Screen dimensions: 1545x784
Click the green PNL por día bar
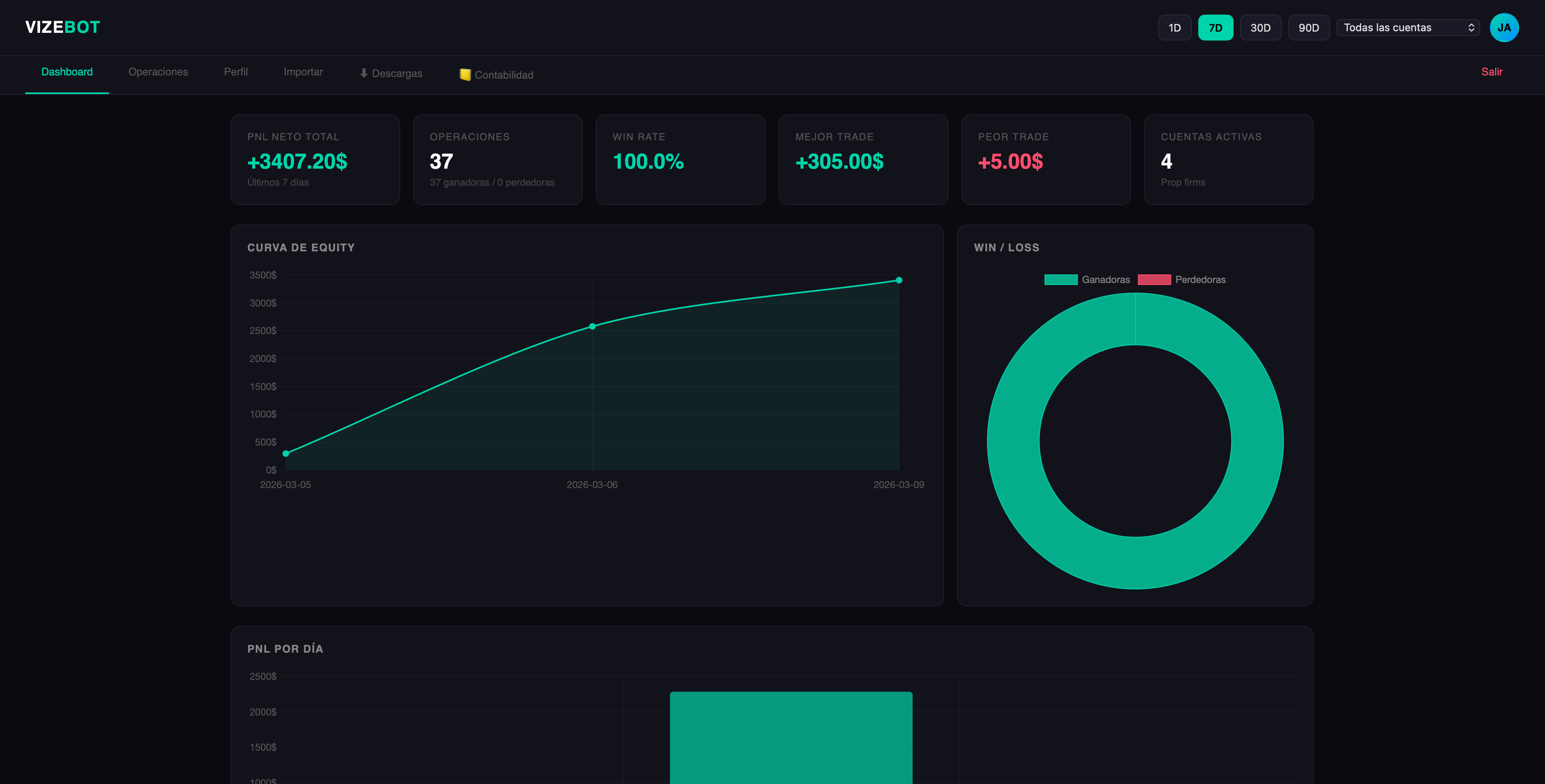[790, 737]
